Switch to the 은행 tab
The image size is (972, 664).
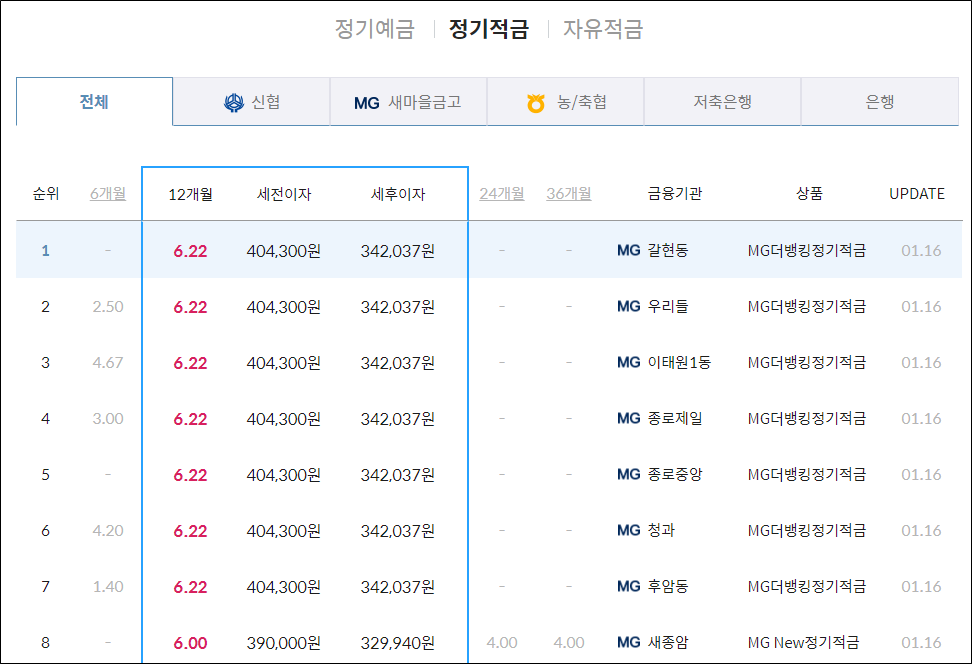(x=880, y=102)
